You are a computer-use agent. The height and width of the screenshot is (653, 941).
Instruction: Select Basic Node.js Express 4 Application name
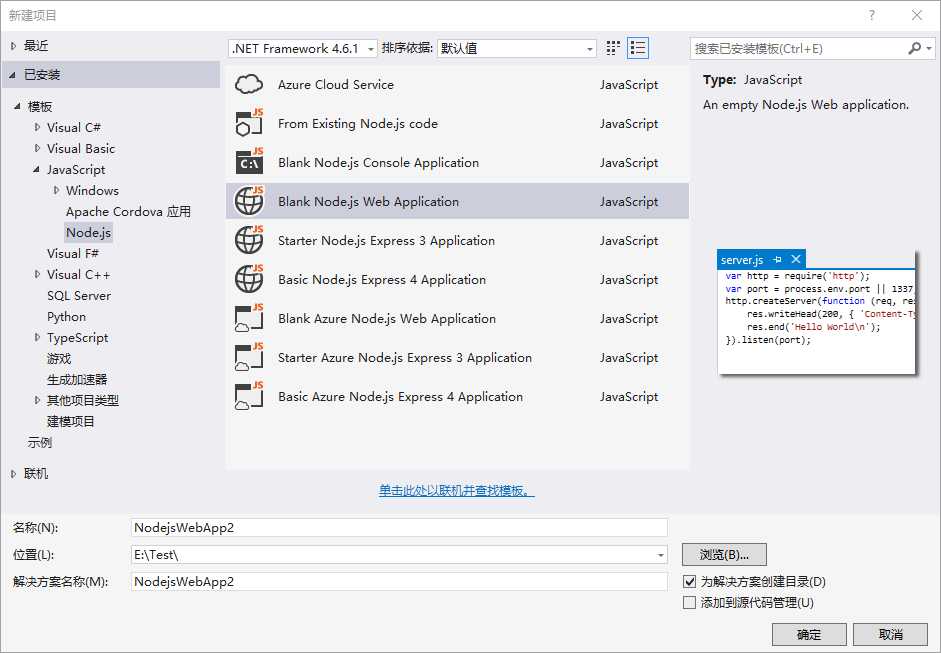(382, 280)
